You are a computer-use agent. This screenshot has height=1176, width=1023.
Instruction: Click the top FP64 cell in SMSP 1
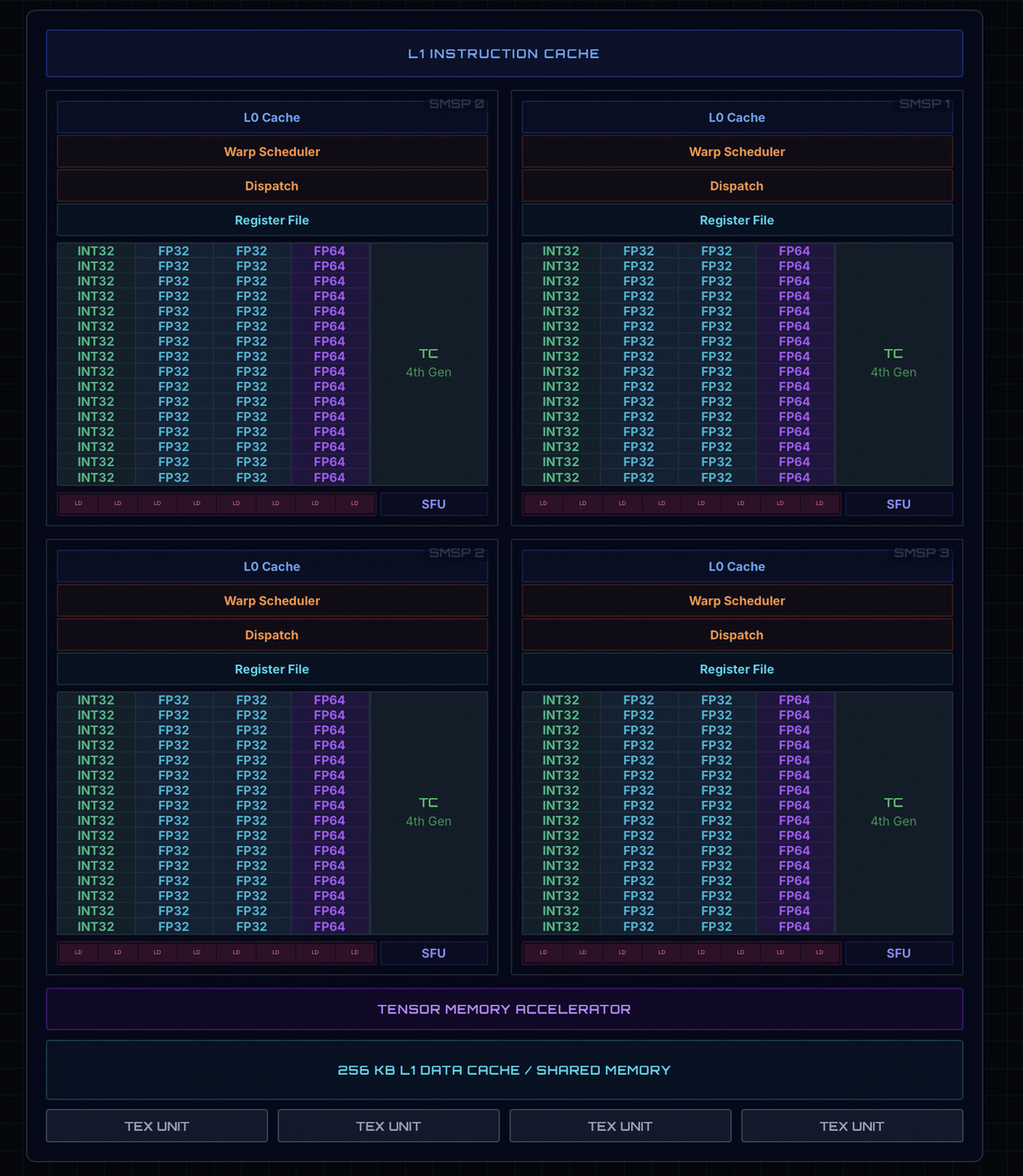[794, 251]
